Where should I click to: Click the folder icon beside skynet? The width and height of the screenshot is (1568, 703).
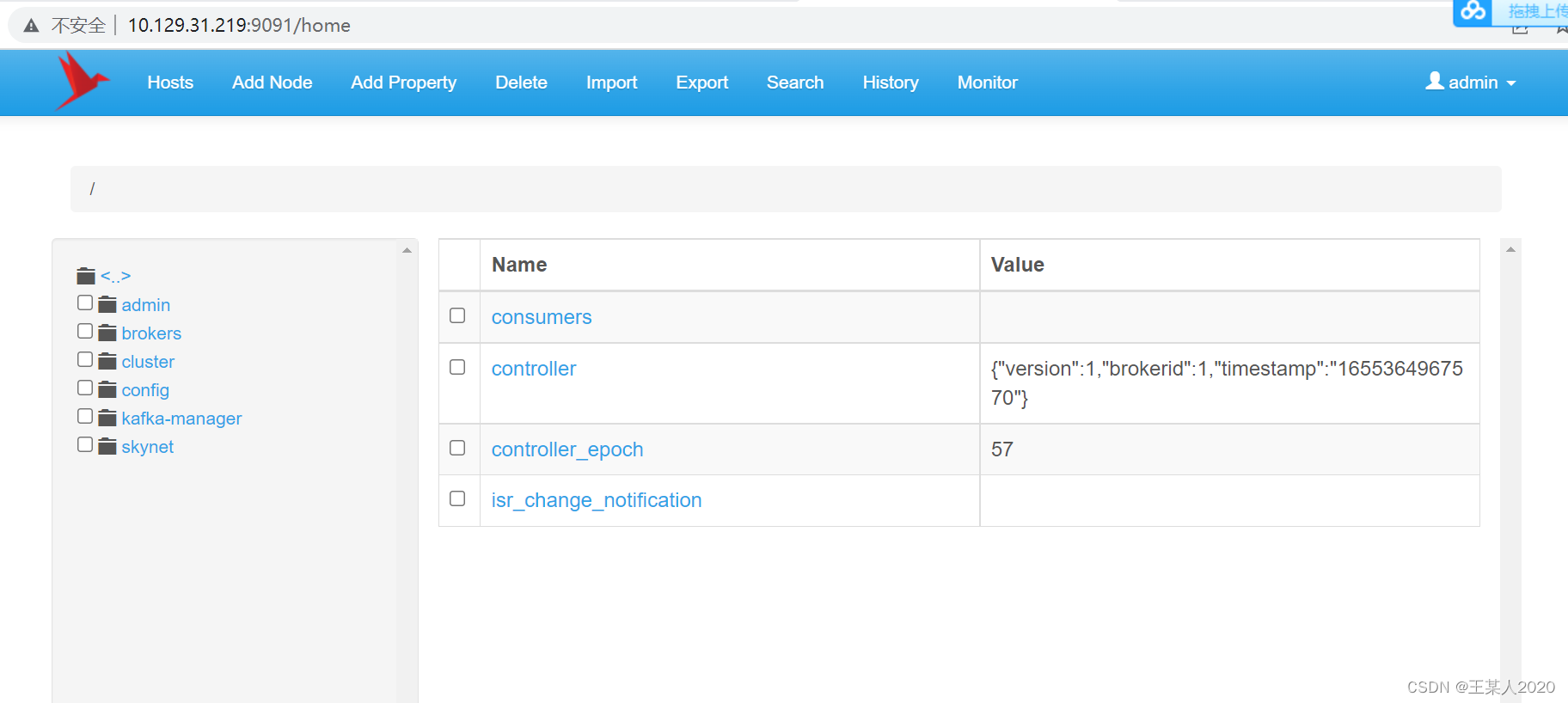click(107, 446)
